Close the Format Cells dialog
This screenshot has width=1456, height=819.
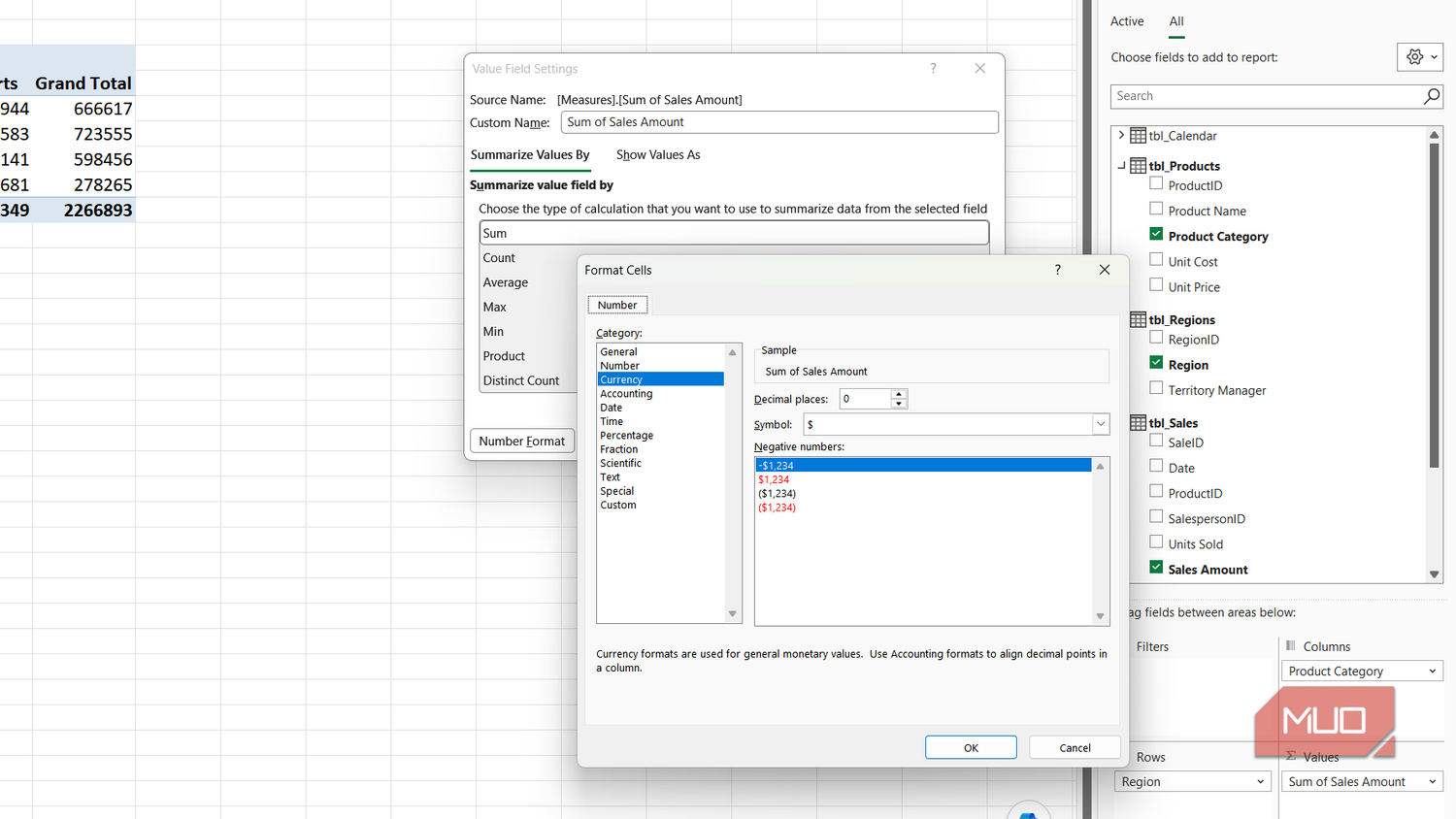coord(1104,270)
